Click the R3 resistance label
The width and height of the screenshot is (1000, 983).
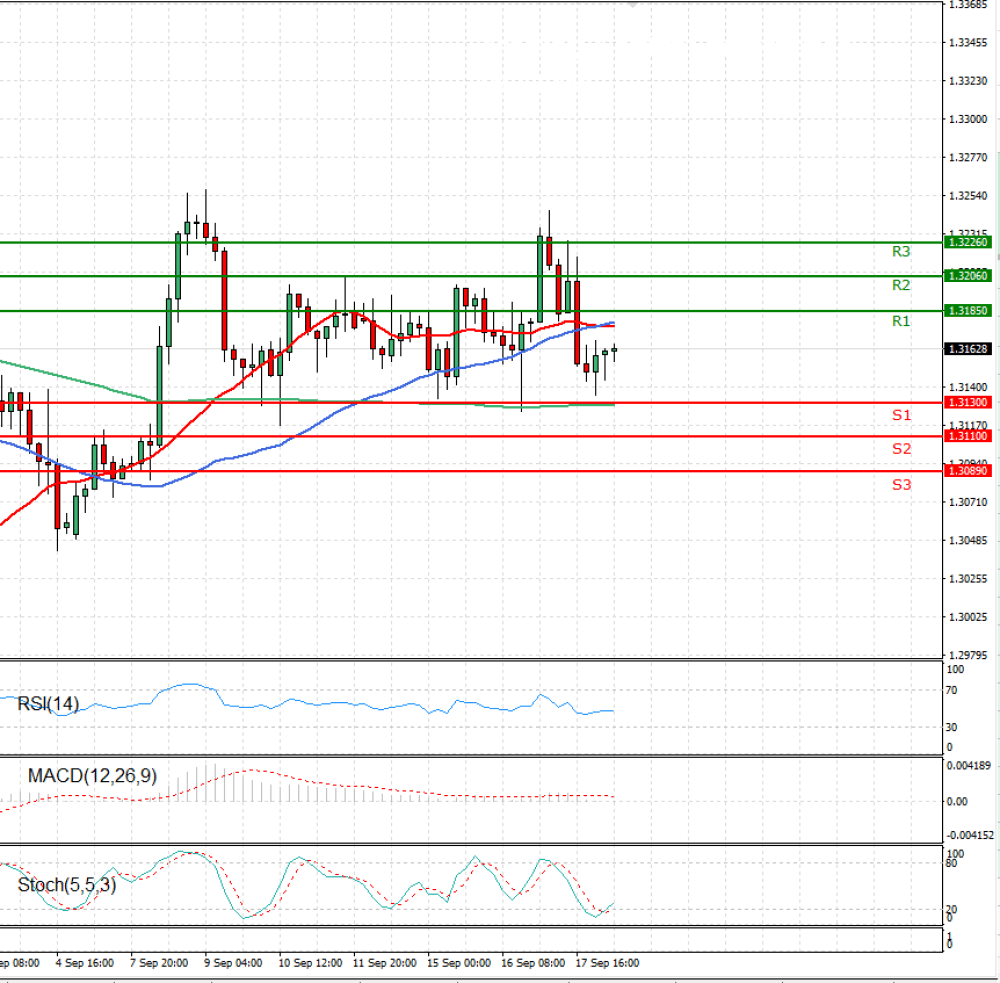click(x=901, y=251)
